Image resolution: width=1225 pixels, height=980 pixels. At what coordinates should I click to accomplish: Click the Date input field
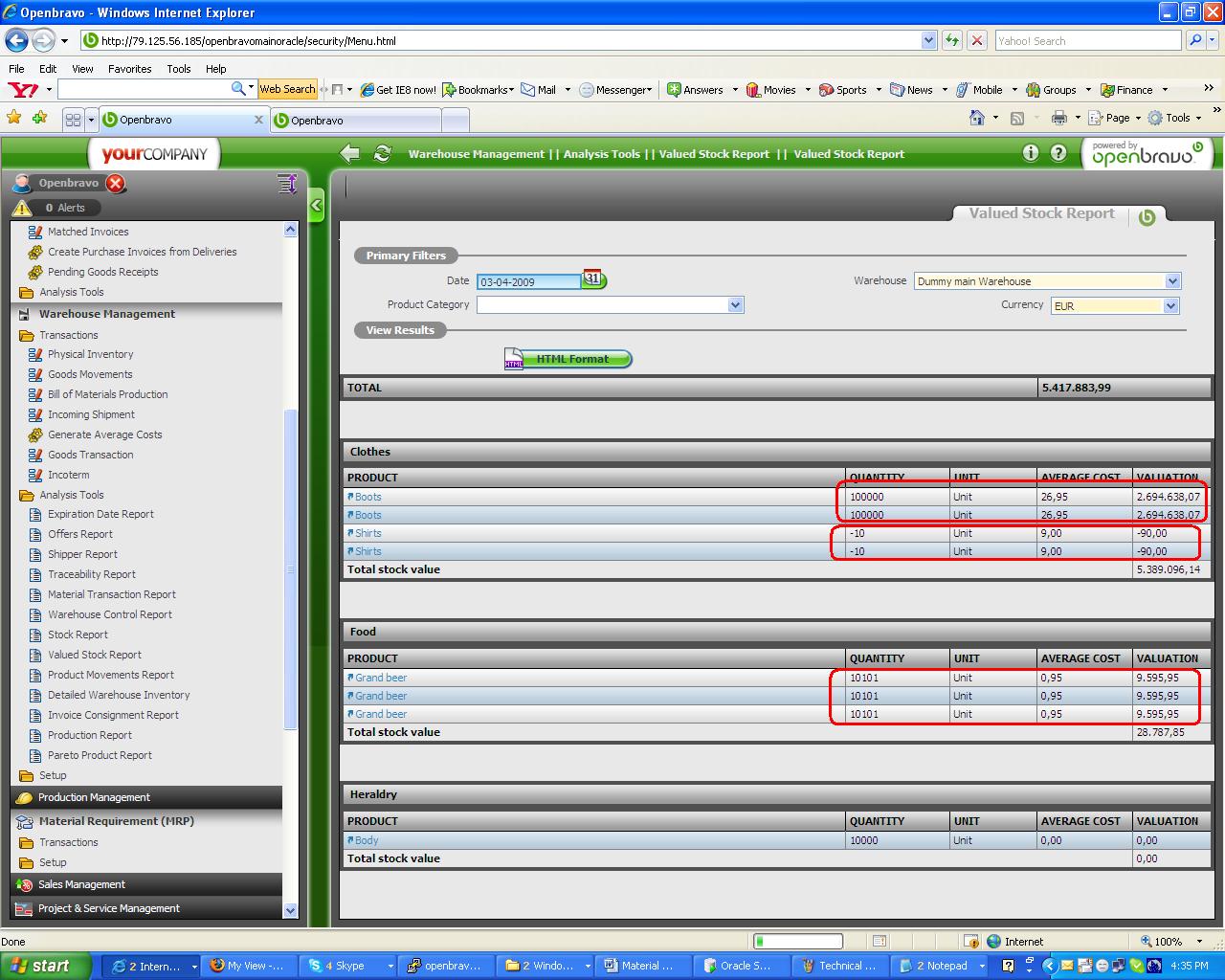(x=527, y=282)
